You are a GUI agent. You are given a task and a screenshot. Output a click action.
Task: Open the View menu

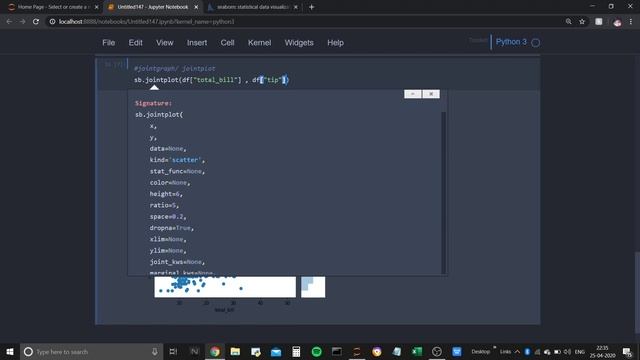(x=164, y=42)
